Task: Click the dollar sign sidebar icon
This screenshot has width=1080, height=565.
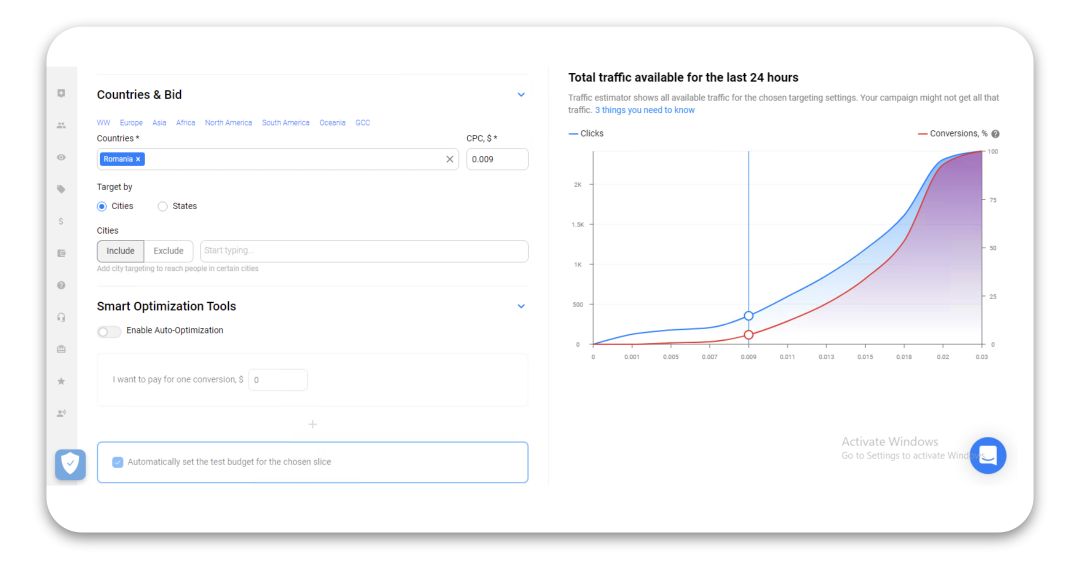Action: pyautogui.click(x=61, y=221)
